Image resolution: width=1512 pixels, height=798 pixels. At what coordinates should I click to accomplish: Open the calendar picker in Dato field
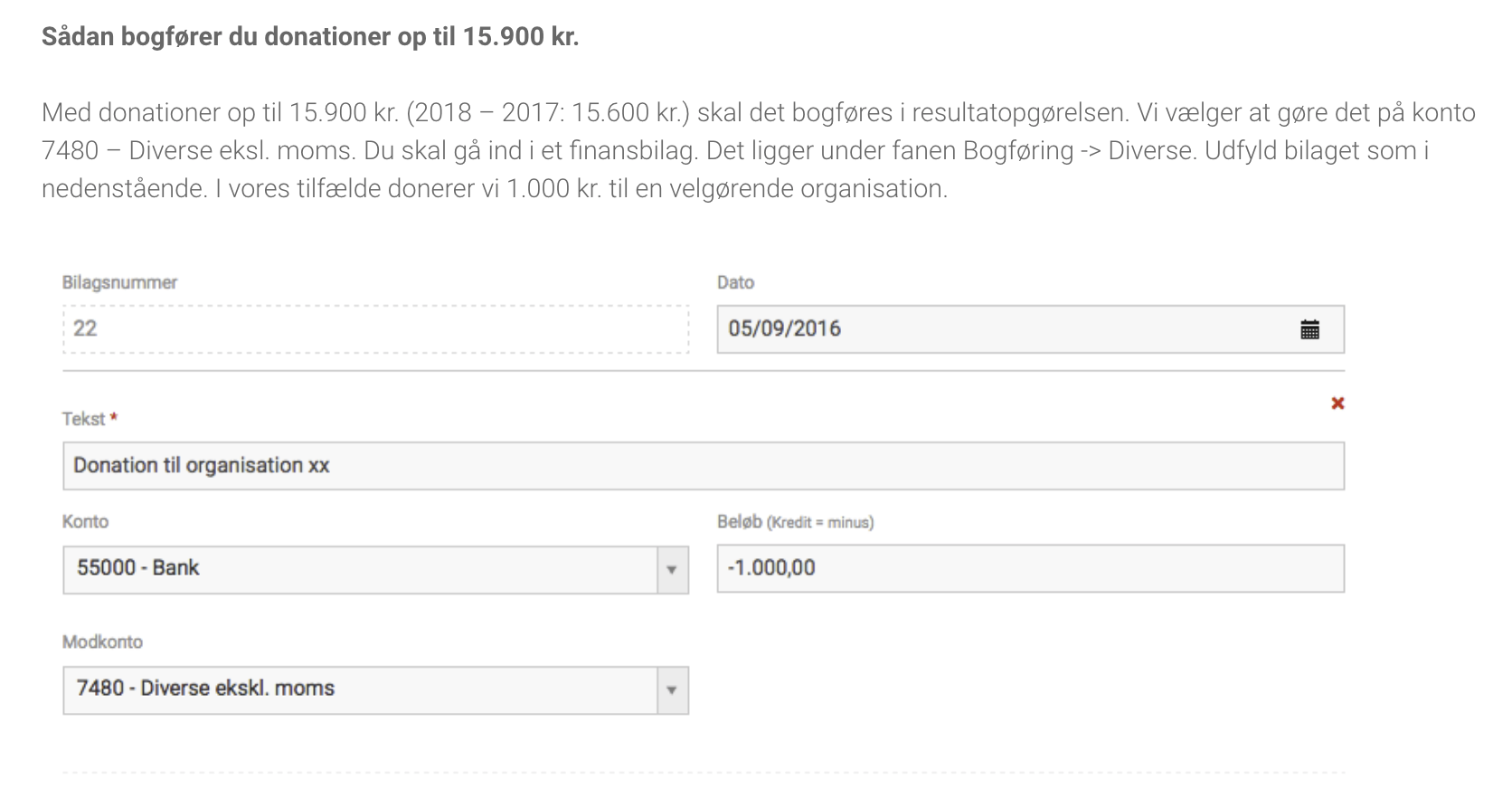click(1309, 329)
